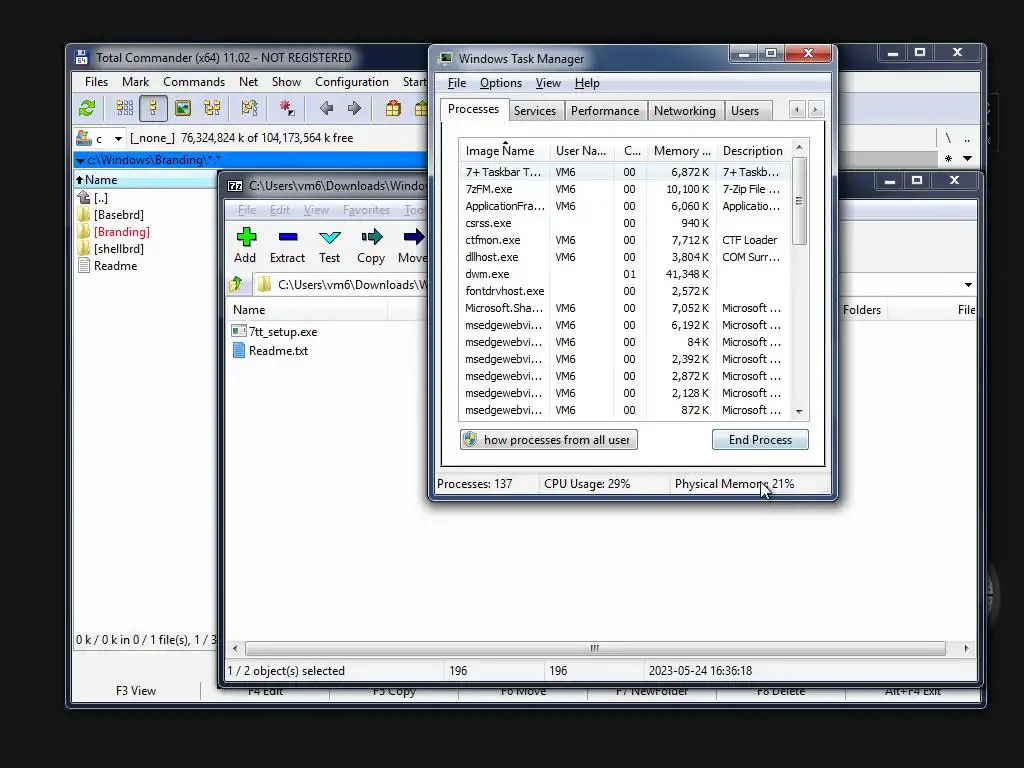Select the full details view icon
Viewport: 1024px width, 768px height.
153,108
